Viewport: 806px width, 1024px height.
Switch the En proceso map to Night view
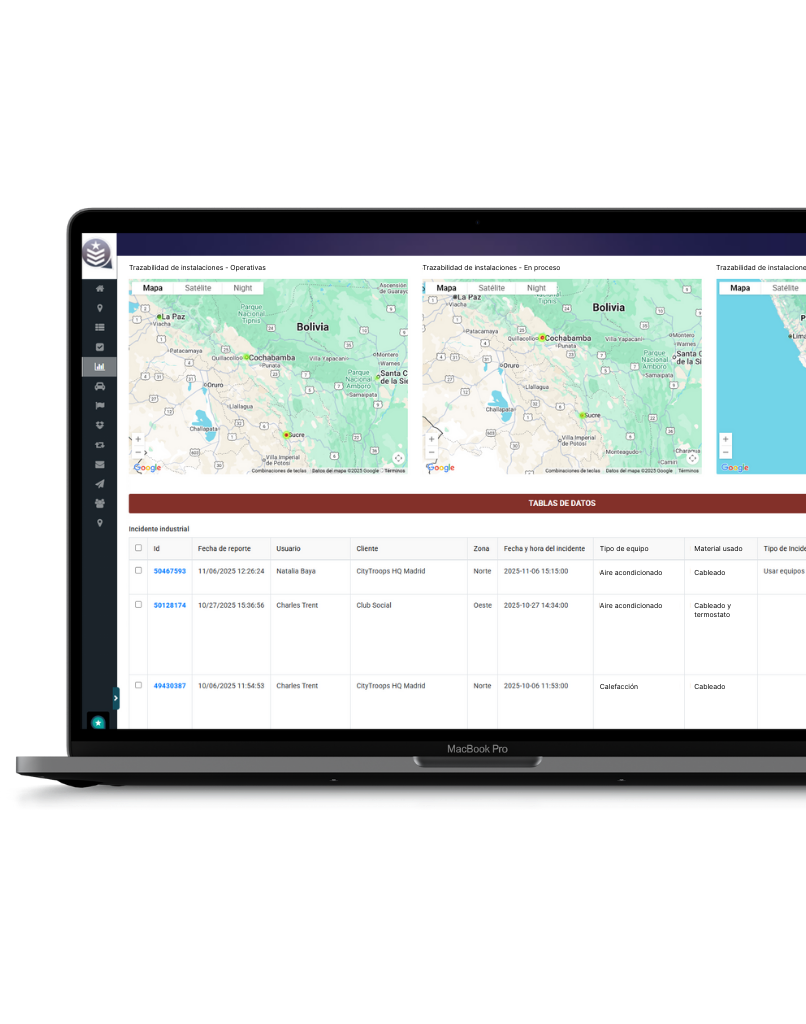coord(536,288)
